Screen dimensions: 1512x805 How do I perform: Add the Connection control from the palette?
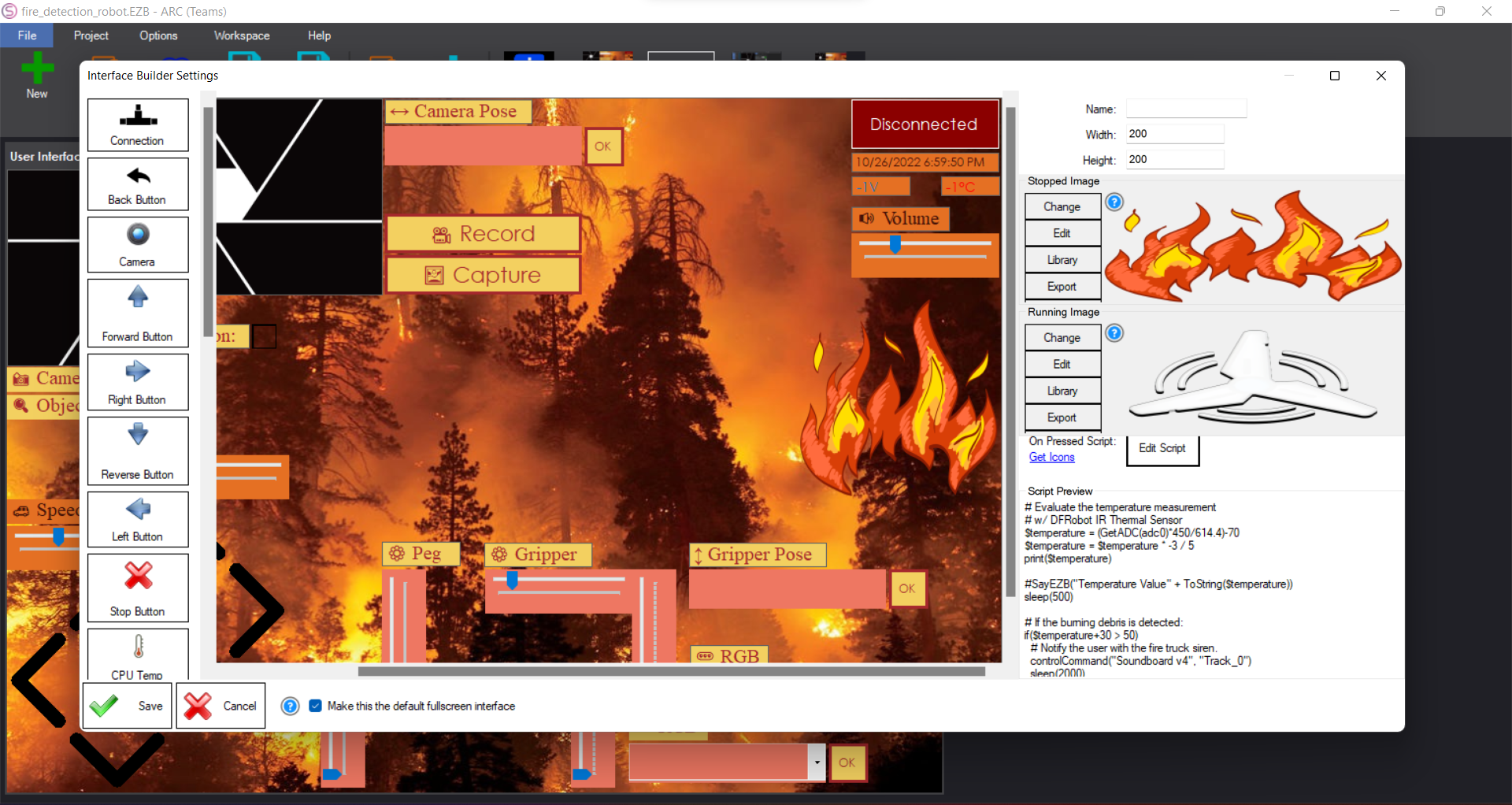click(x=138, y=124)
